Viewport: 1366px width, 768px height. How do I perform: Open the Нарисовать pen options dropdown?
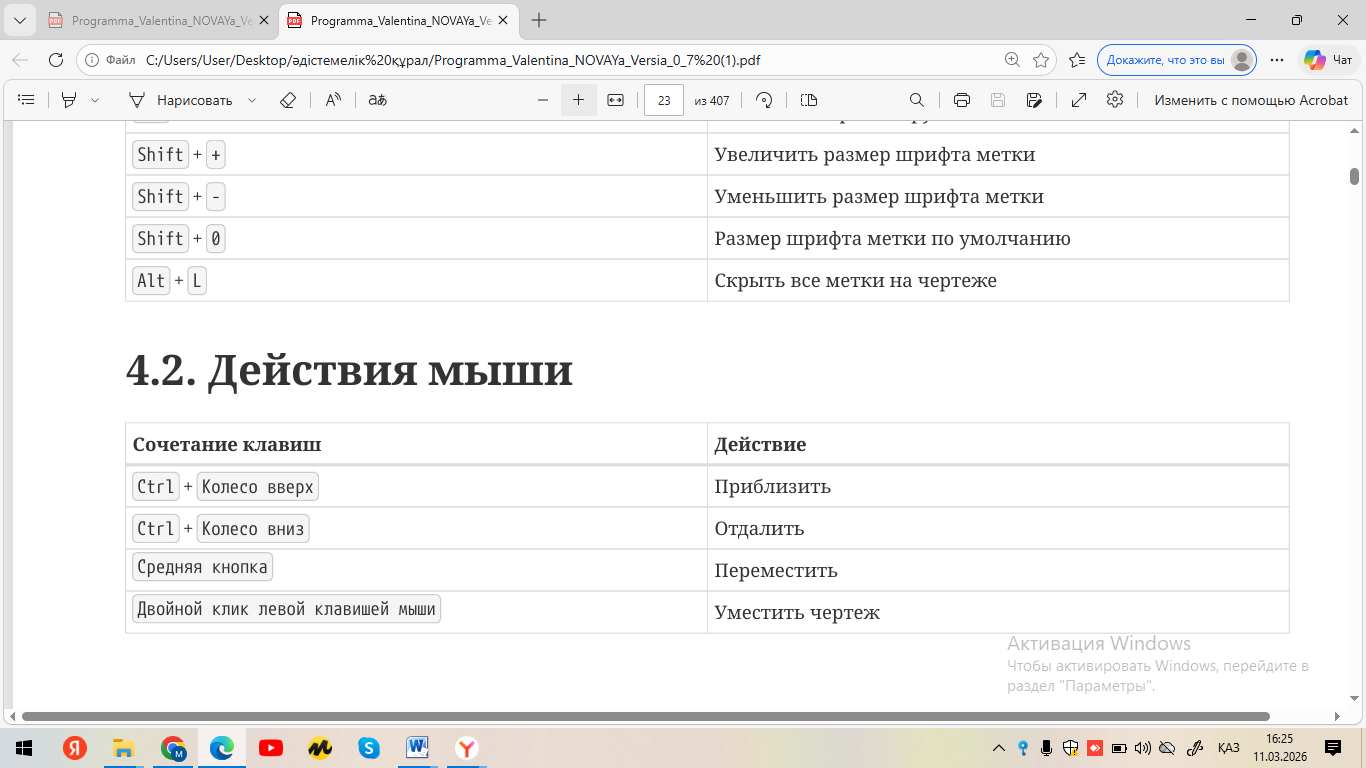coord(252,100)
